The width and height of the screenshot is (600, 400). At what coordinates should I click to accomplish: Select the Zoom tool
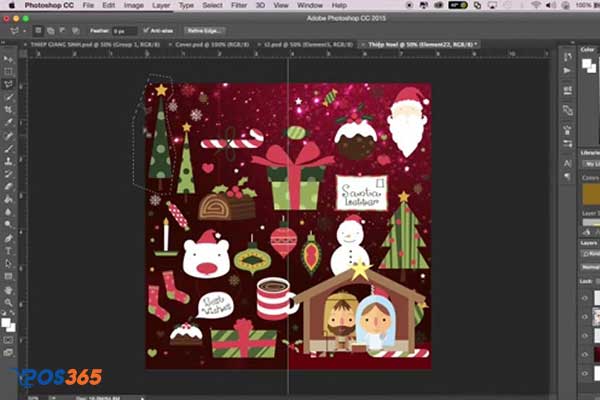[x=8, y=302]
